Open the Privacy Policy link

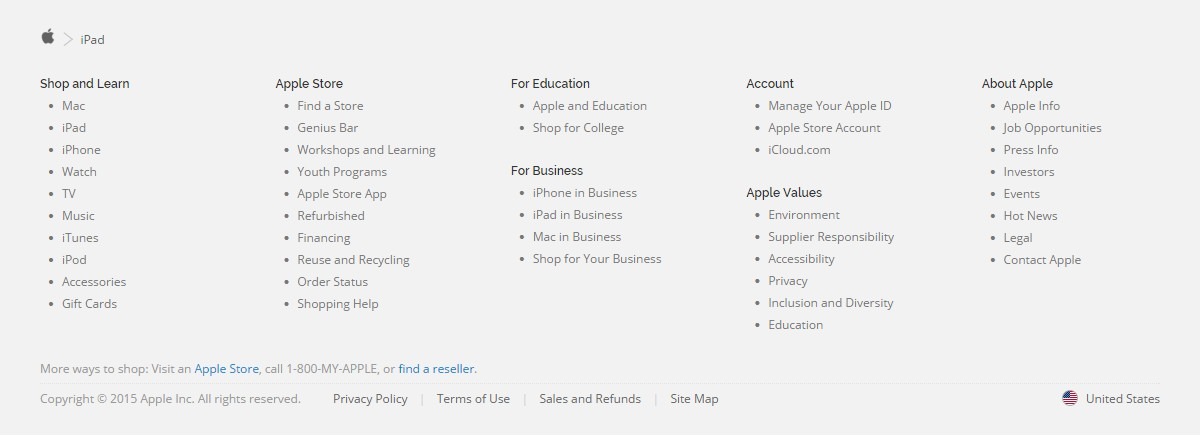370,398
